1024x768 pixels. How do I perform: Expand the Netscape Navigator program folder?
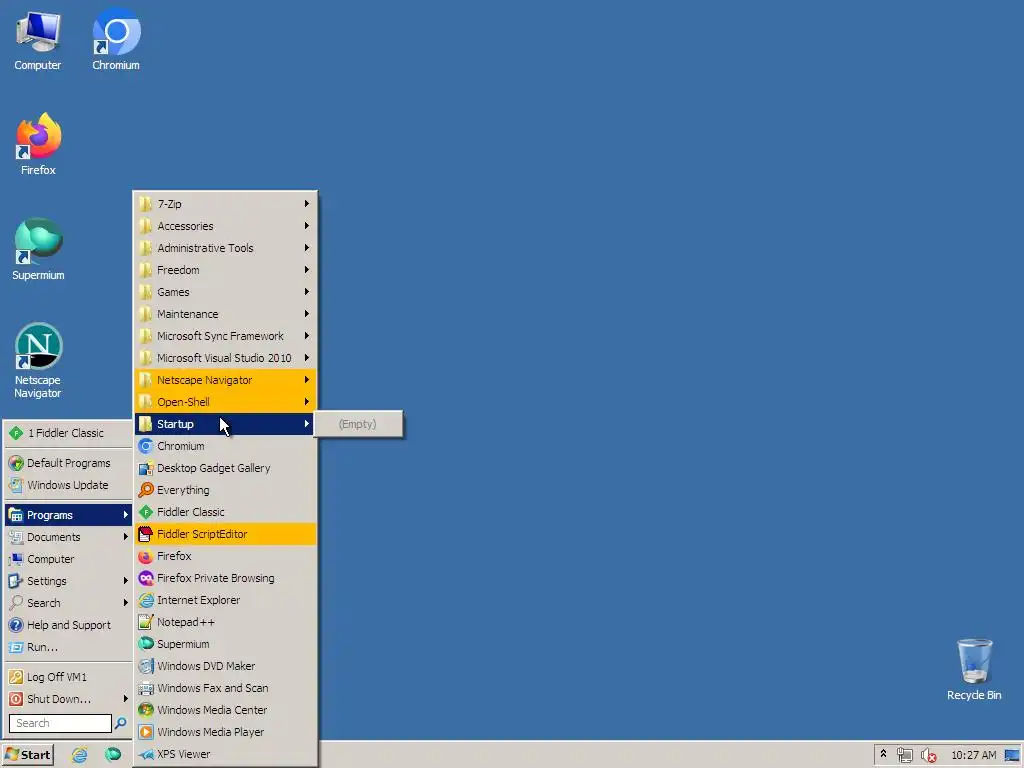(x=225, y=380)
